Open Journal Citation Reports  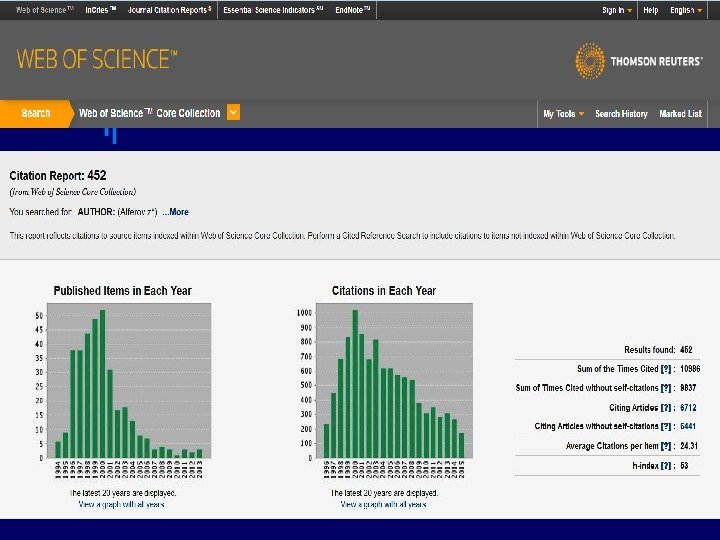click(169, 10)
